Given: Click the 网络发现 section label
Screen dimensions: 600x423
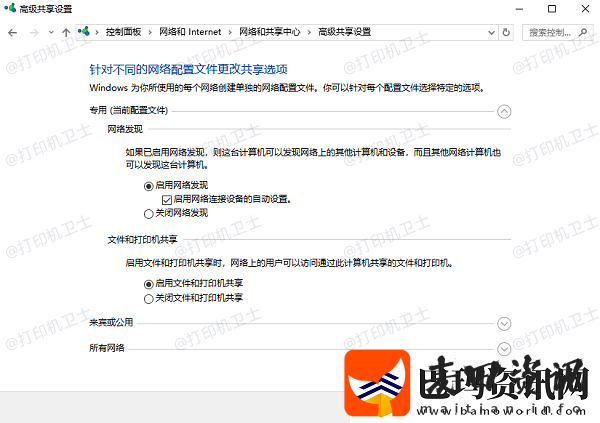Looking at the screenshot, I should [x=125, y=129].
